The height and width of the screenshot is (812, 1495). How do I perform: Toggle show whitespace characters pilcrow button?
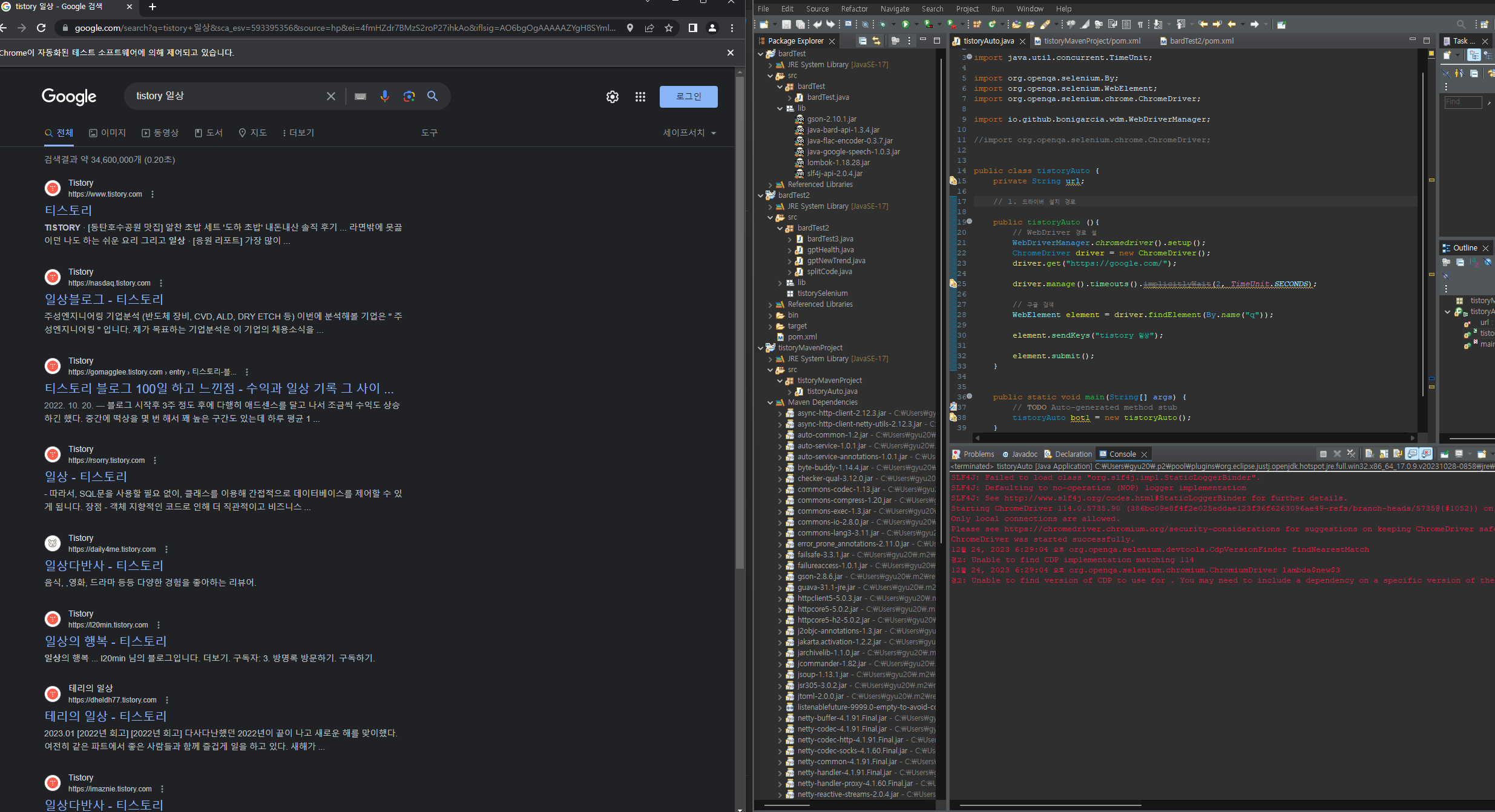point(1140,24)
